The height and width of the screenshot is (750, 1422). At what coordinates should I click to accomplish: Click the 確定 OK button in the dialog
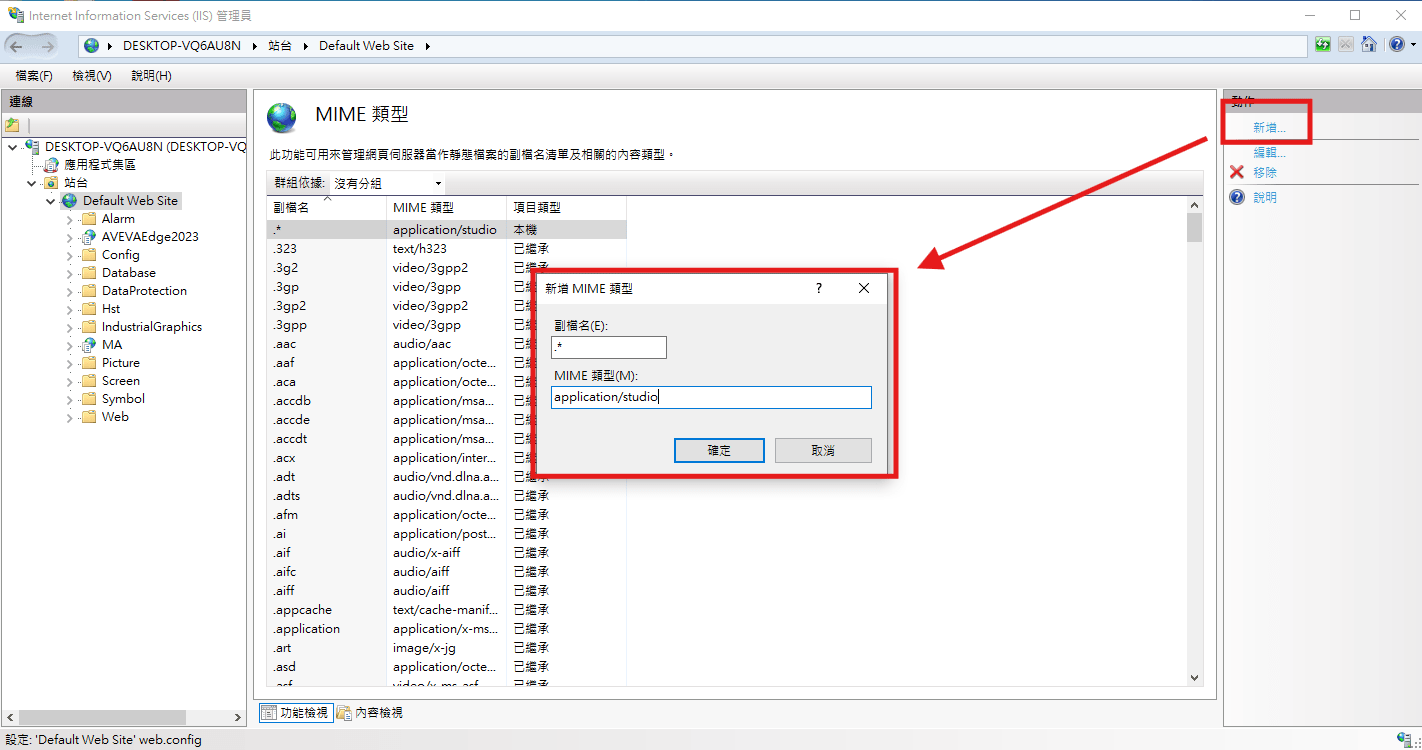(x=719, y=450)
